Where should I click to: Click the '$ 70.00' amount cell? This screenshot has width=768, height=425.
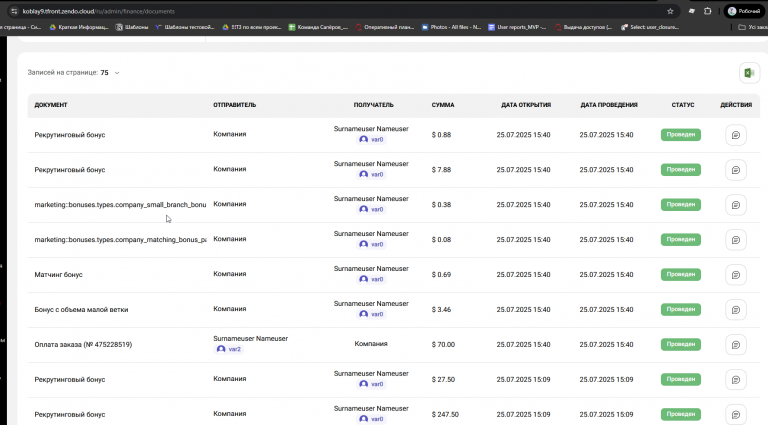[x=443, y=345]
